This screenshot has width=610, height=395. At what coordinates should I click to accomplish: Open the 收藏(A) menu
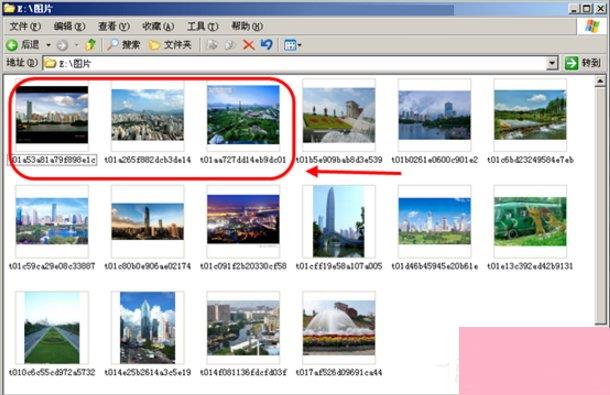tap(158, 26)
